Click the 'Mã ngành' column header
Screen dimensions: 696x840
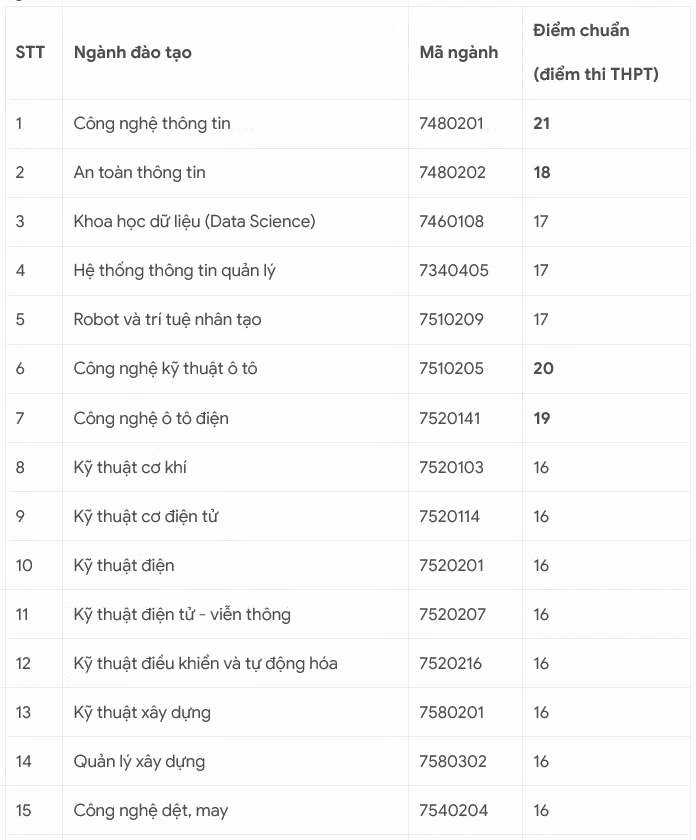coord(458,52)
